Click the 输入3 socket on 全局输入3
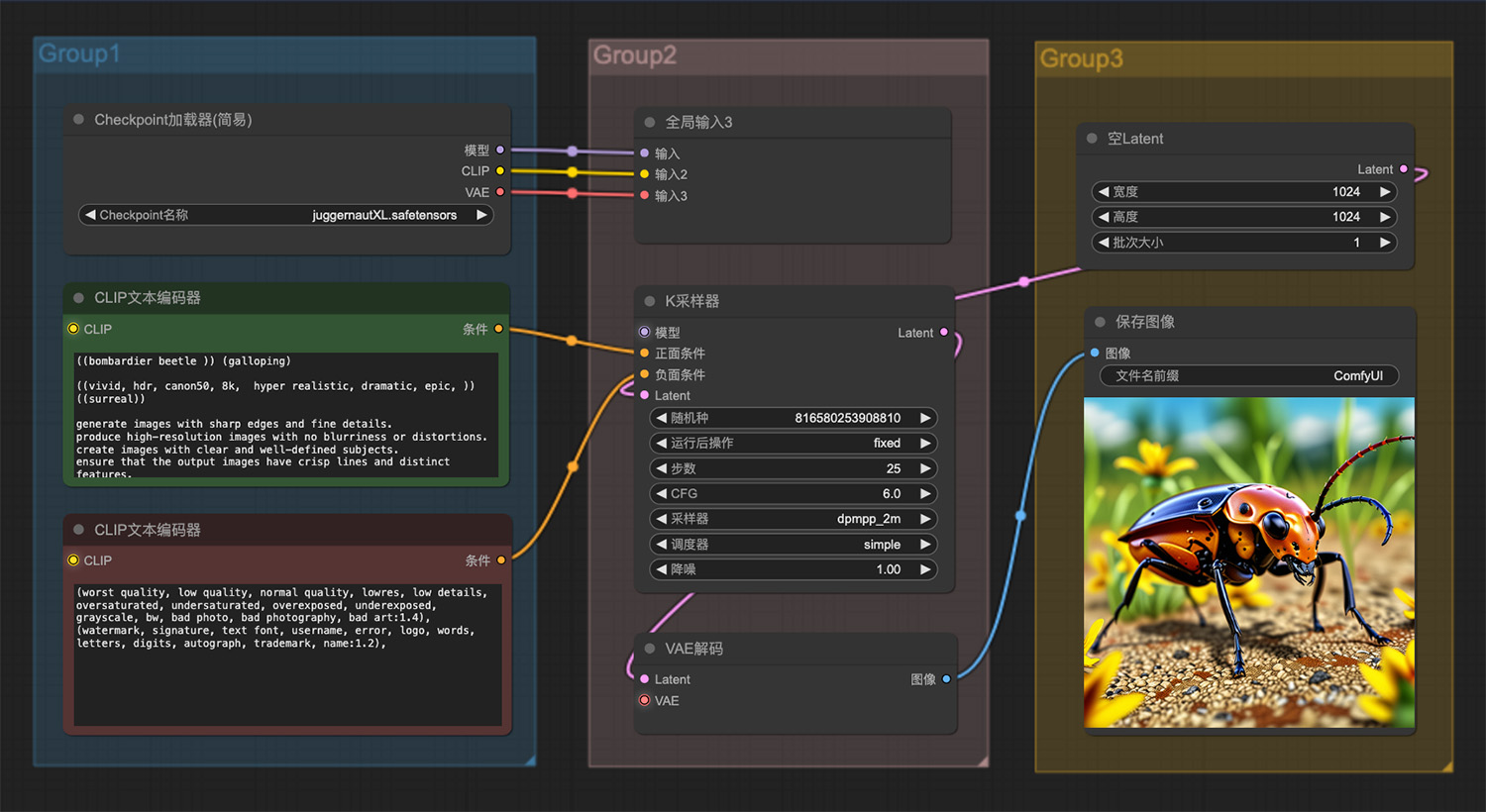Screen dimensions: 1486x812 point(645,195)
